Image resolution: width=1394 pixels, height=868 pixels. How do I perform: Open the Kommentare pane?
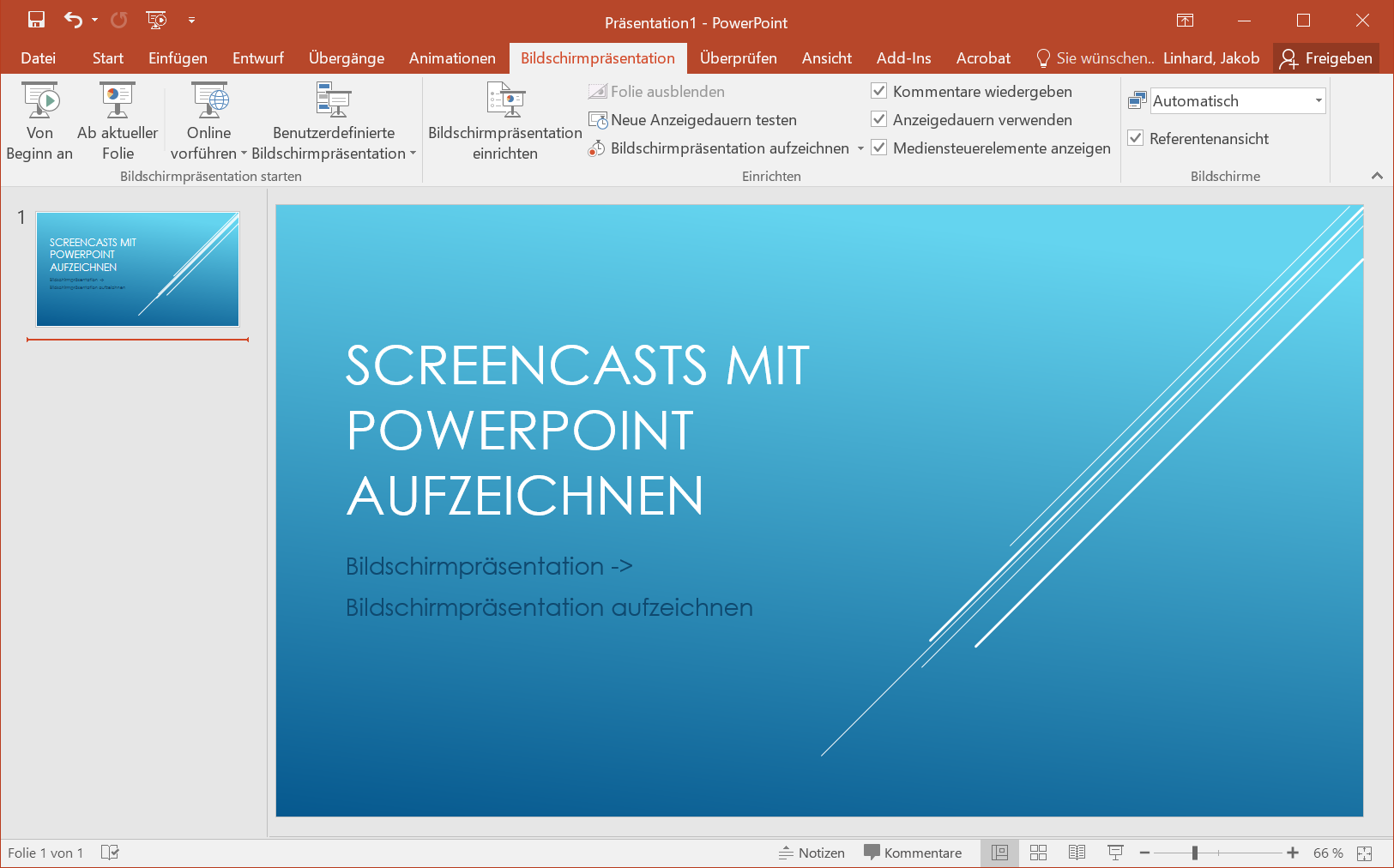point(913,853)
